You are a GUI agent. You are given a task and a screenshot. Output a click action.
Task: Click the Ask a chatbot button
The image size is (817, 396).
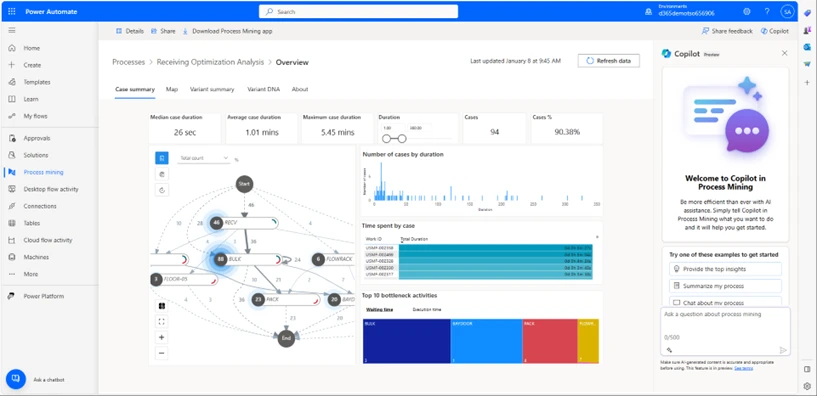pyautogui.click(x=16, y=379)
